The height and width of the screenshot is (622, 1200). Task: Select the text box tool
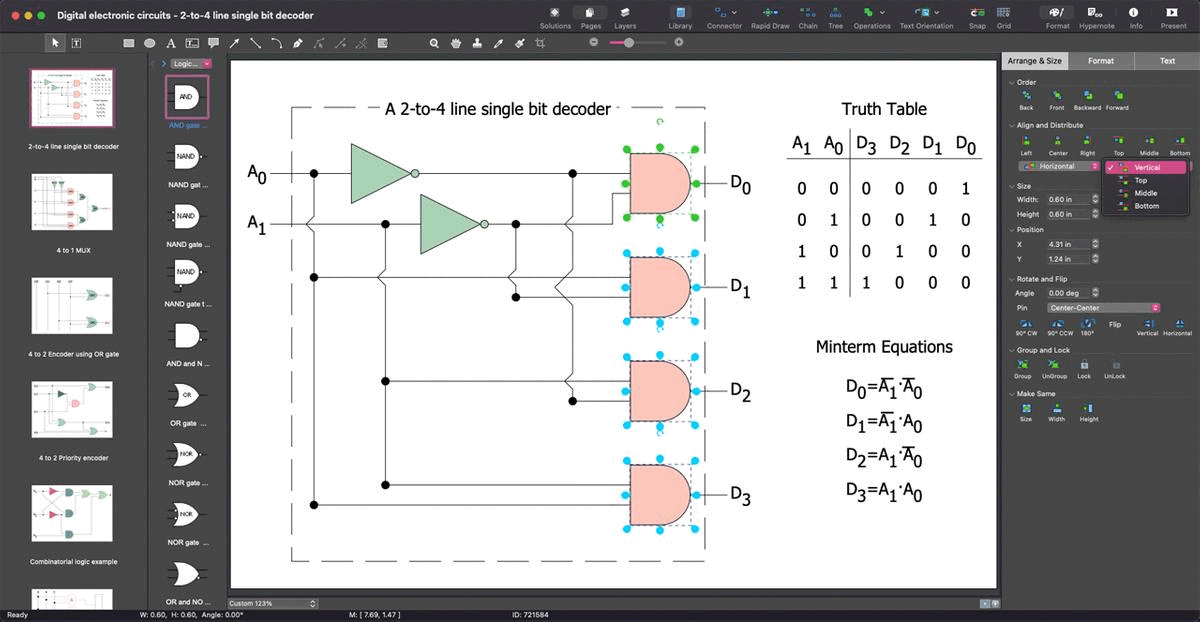click(77, 43)
